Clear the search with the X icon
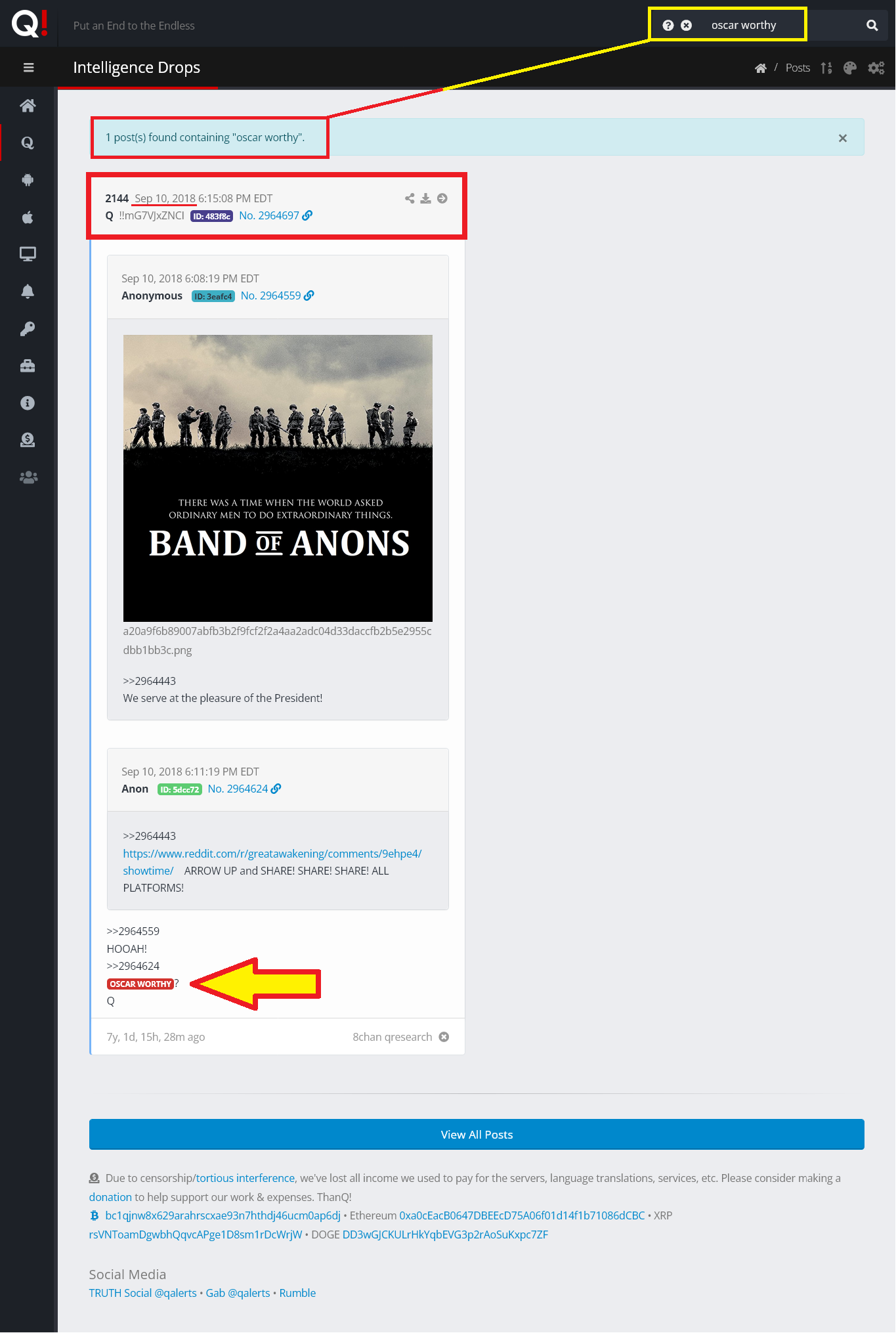896x1333 pixels. (x=686, y=25)
